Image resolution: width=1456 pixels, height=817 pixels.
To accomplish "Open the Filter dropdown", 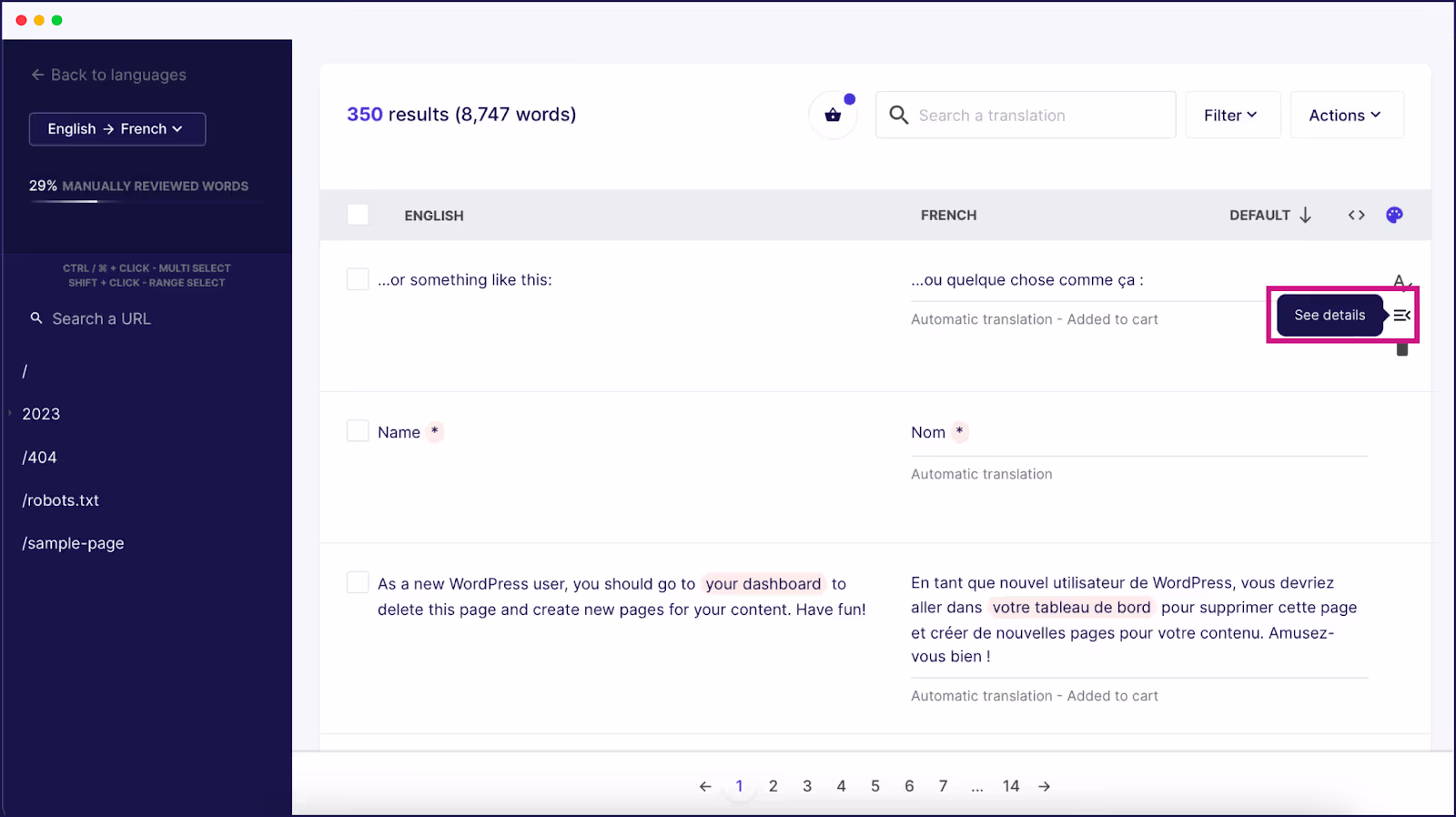I will coord(1232,115).
